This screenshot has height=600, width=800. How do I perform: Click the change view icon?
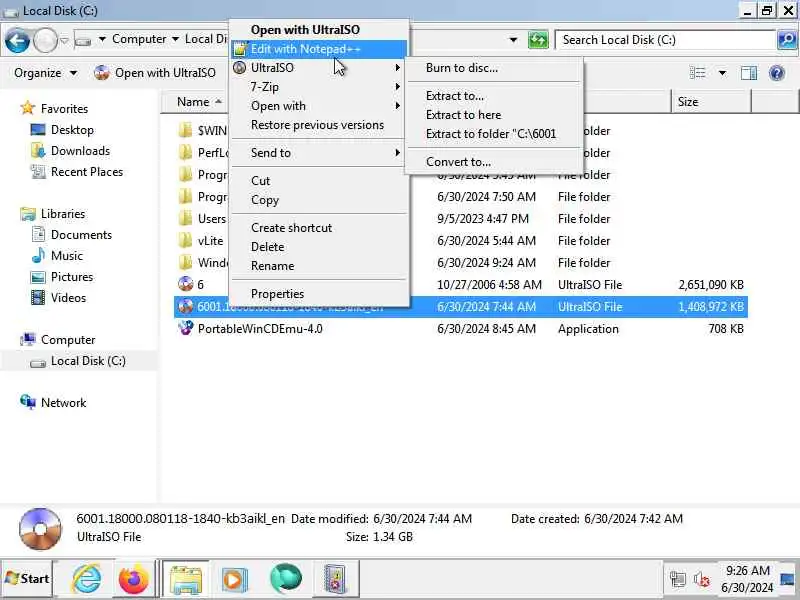[x=697, y=73]
